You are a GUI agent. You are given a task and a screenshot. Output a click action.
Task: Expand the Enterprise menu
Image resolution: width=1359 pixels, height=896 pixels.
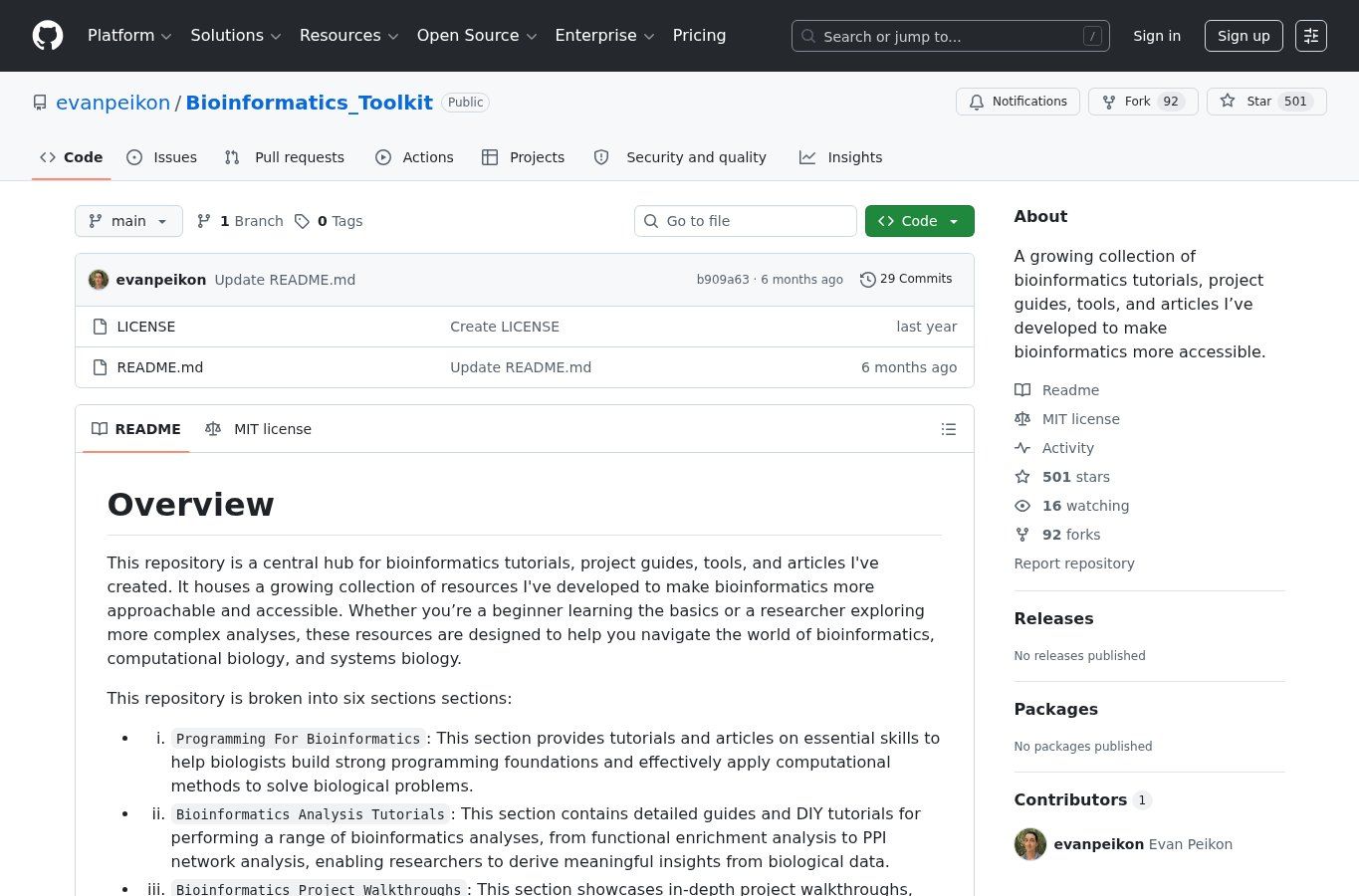(604, 36)
